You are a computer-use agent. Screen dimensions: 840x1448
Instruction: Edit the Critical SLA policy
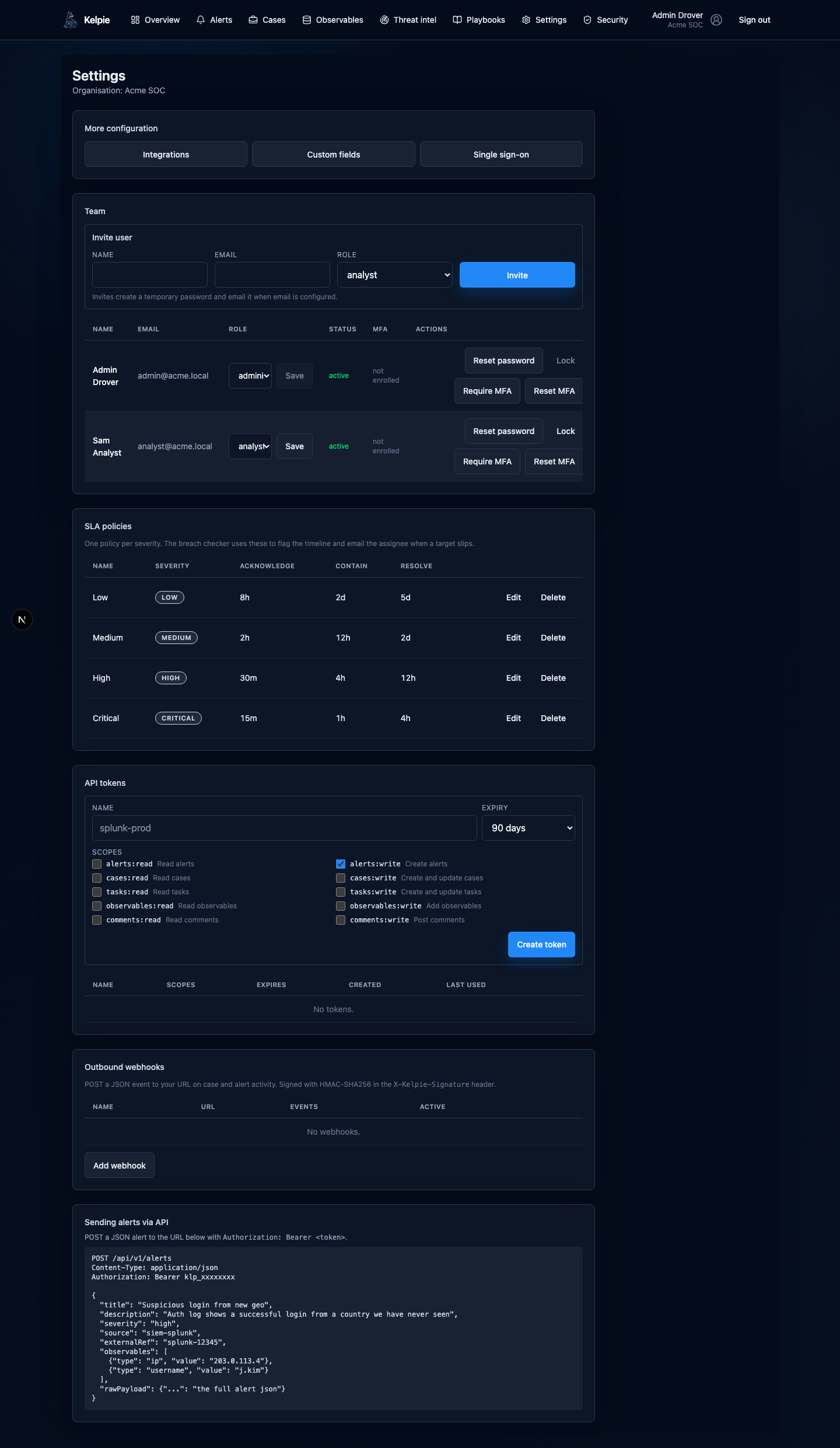(513, 718)
